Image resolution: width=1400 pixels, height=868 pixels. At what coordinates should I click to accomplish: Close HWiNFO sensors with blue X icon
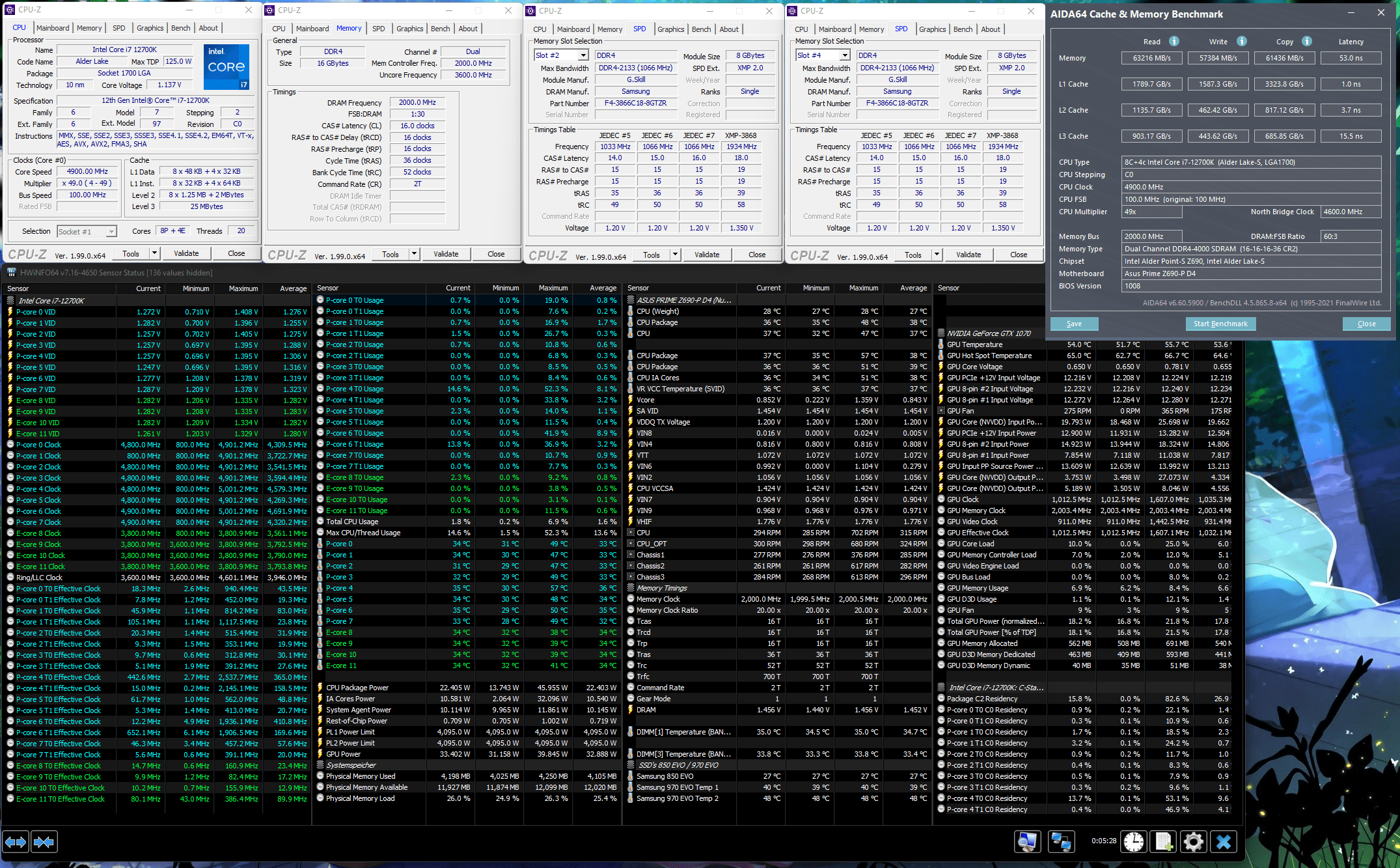tap(1224, 842)
